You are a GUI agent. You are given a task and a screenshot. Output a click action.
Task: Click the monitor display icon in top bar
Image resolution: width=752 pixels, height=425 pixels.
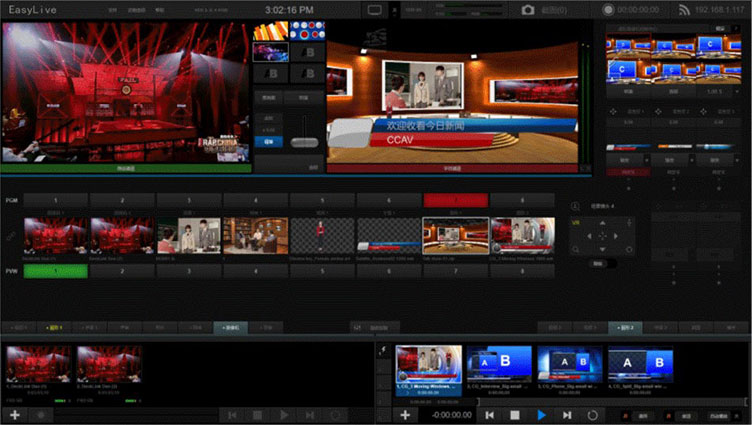point(375,10)
